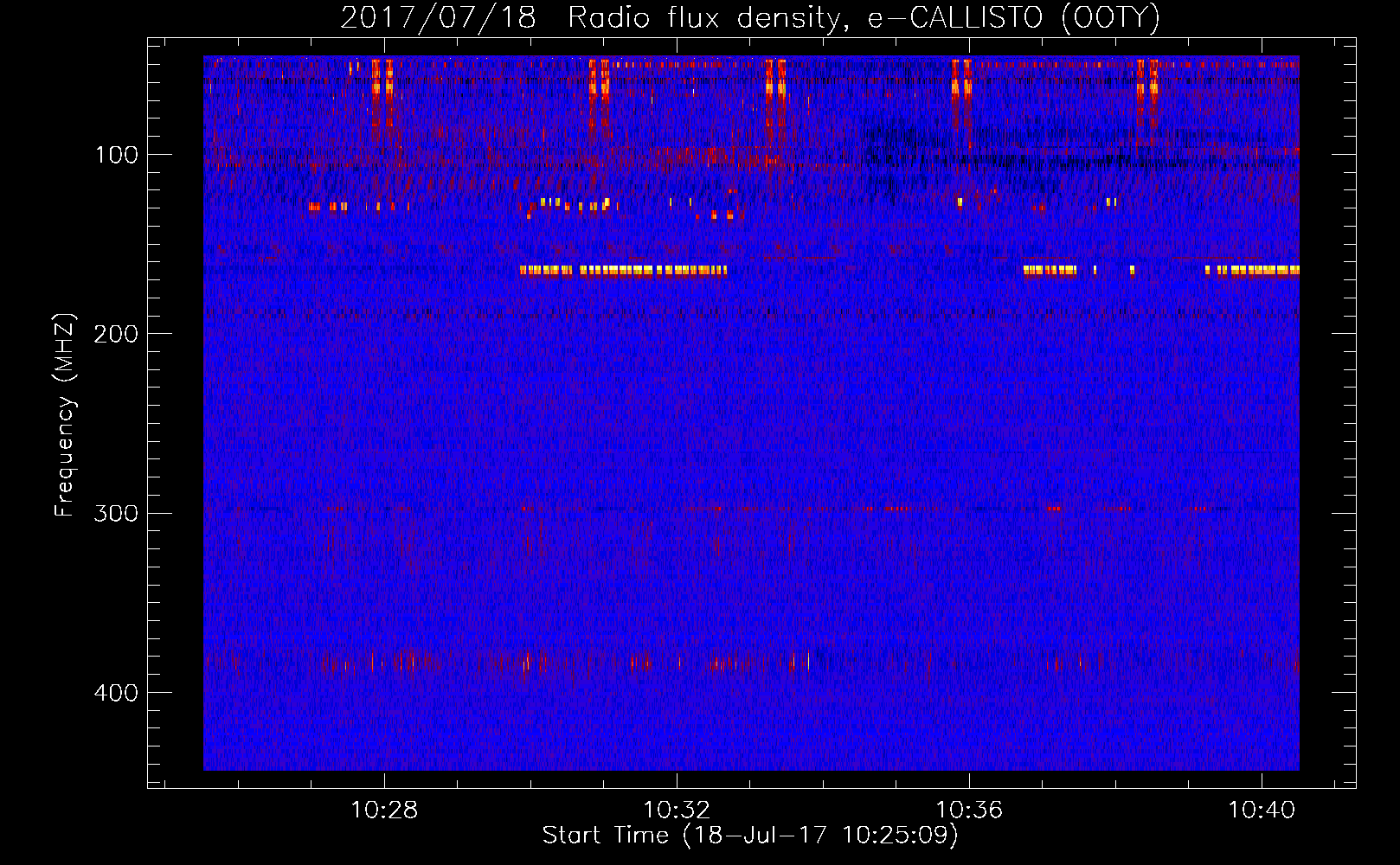Click the 400 frequency tick label
The image size is (1400, 865).
click(116, 693)
